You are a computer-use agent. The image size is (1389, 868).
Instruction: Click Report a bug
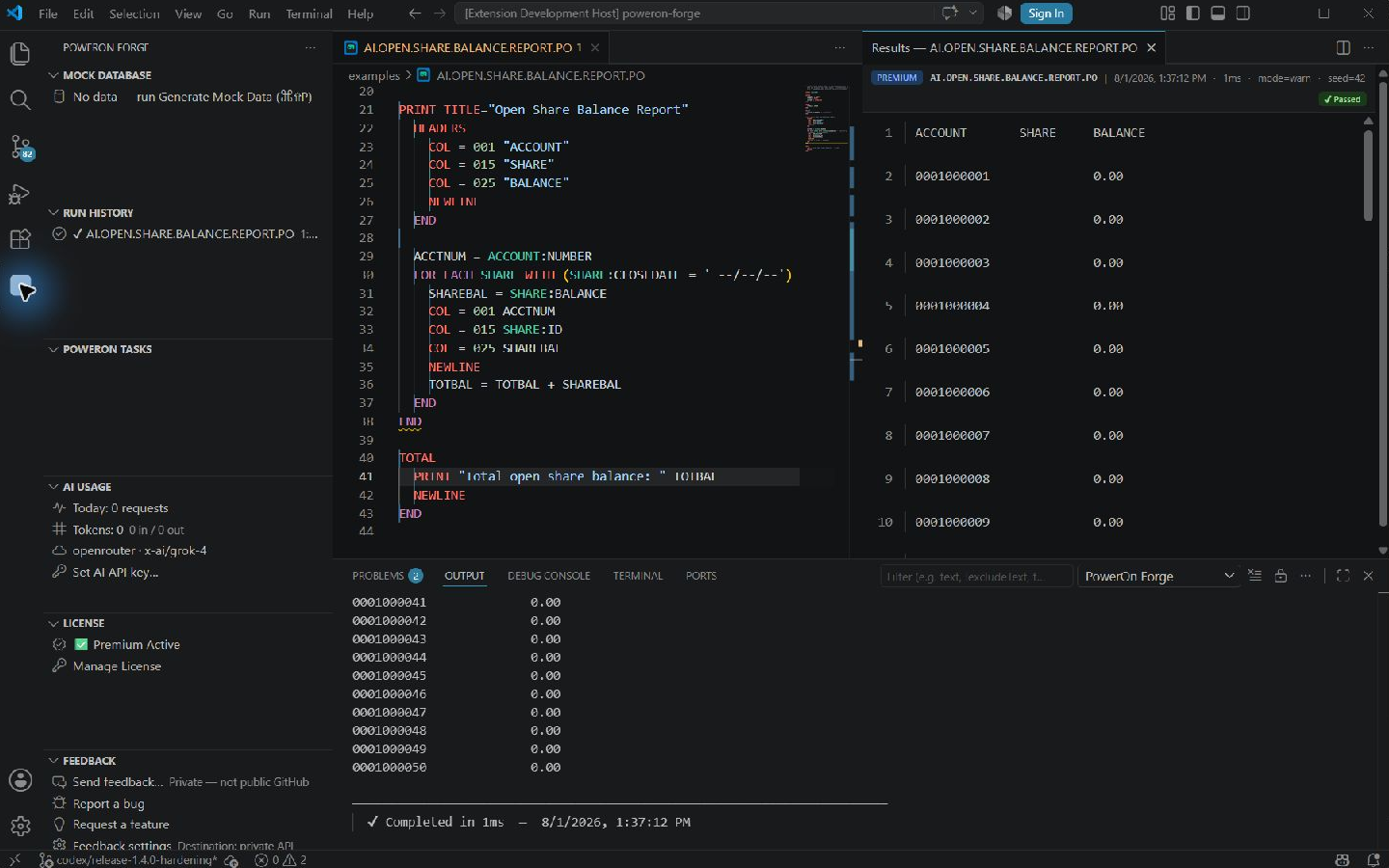[108, 803]
